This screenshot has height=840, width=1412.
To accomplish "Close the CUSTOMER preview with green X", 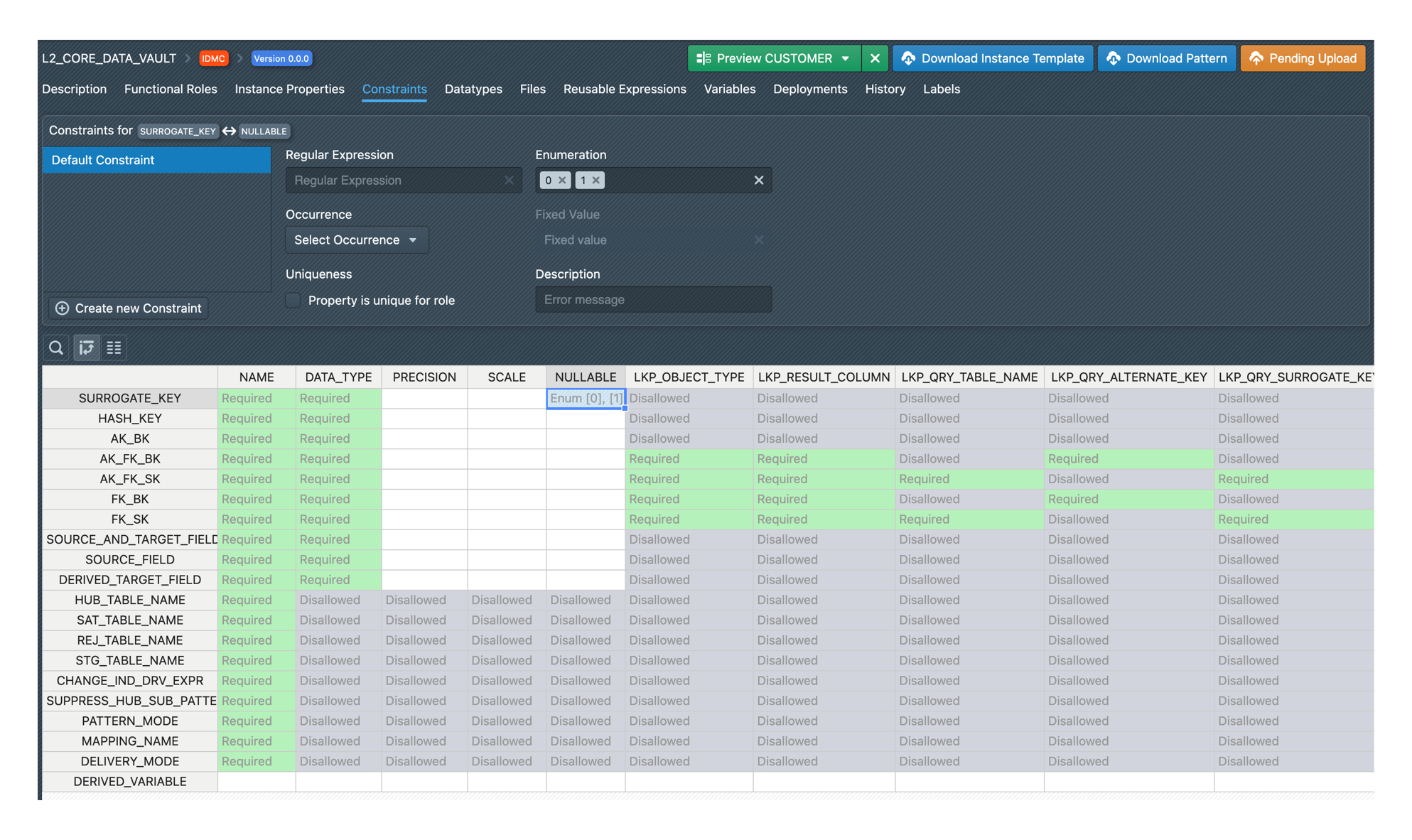I will 875,58.
